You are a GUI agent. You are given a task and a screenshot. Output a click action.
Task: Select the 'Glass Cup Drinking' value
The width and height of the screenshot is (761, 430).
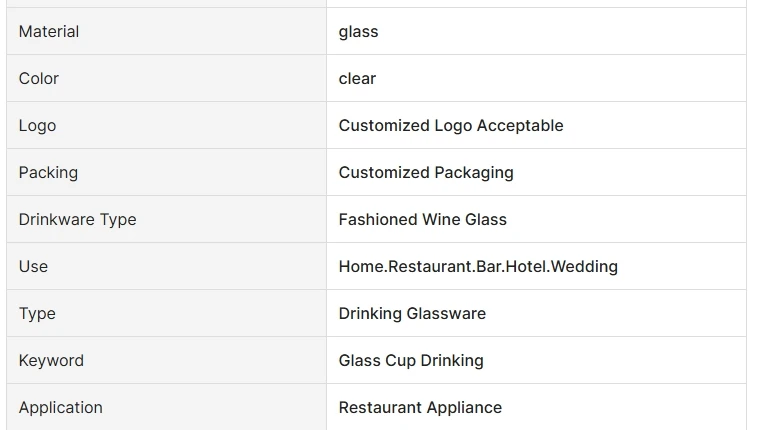click(411, 361)
